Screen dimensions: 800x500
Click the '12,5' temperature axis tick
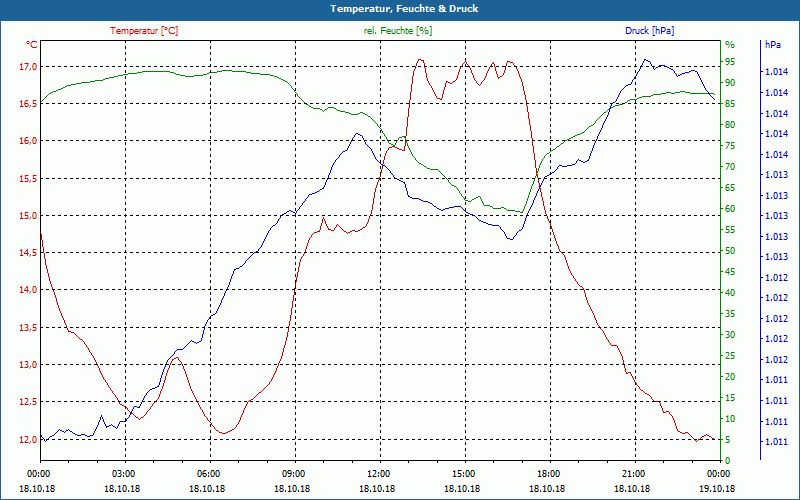coord(29,402)
